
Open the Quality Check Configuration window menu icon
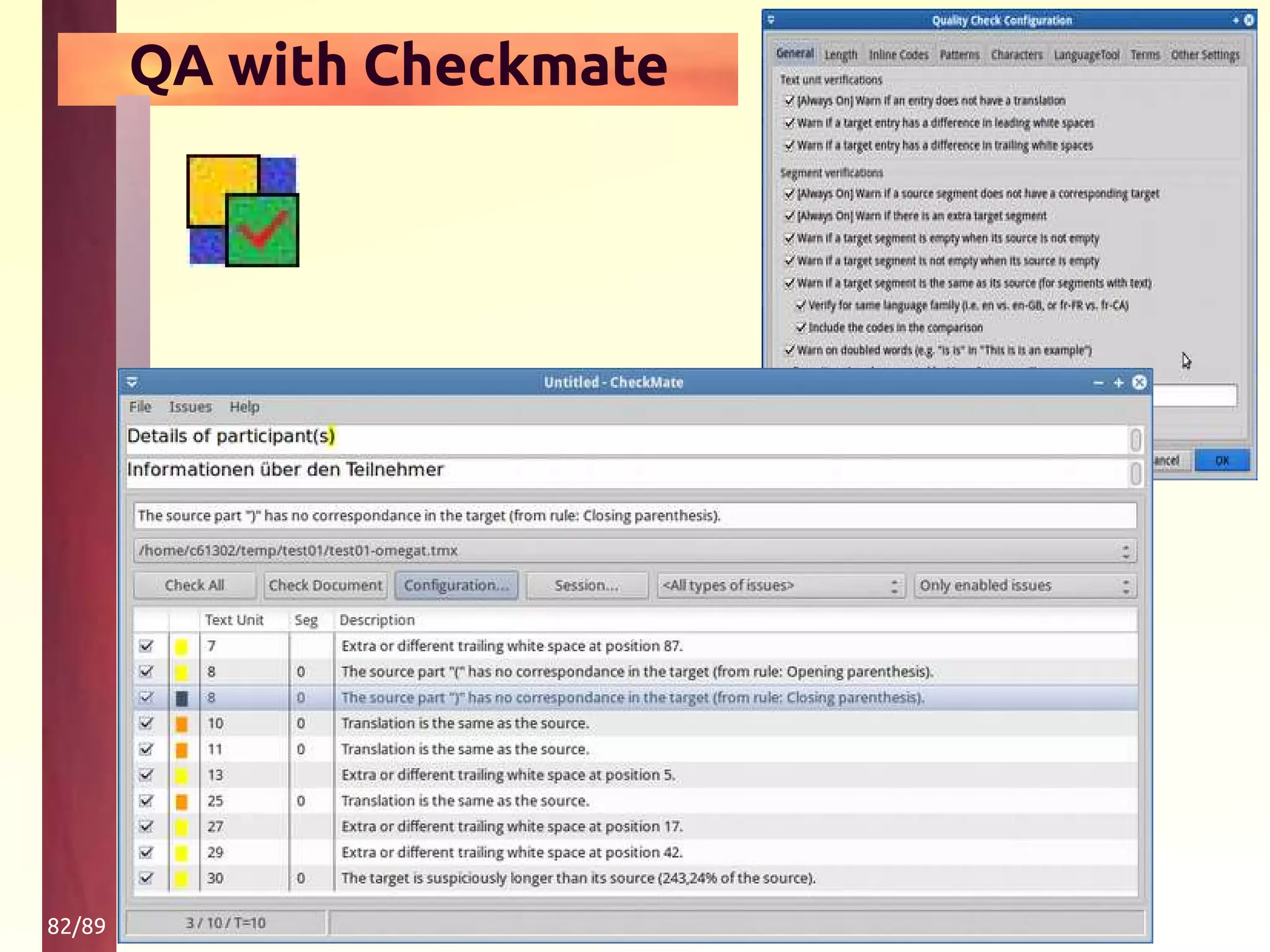pos(771,20)
